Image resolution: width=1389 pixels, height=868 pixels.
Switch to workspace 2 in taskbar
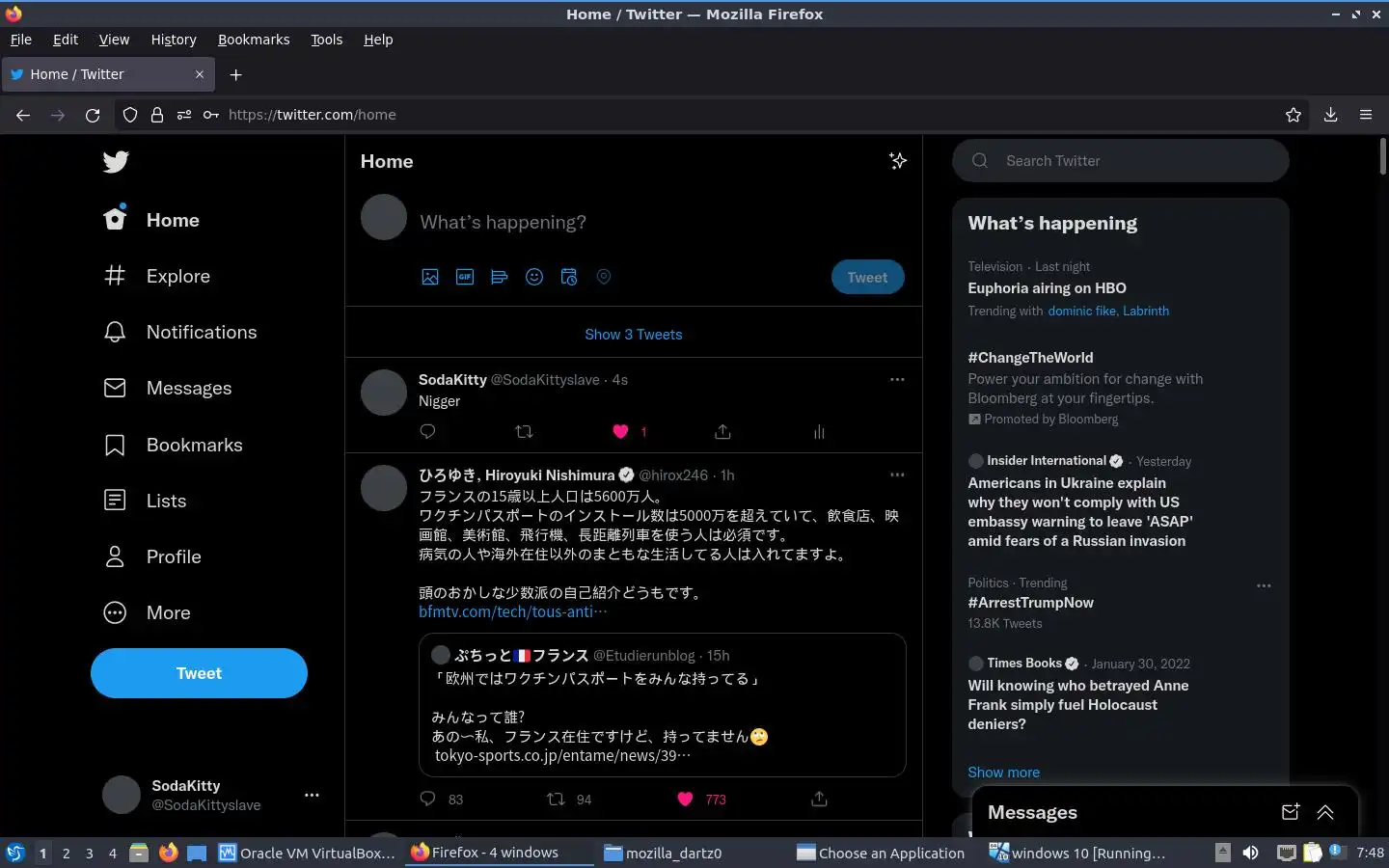pos(66,853)
